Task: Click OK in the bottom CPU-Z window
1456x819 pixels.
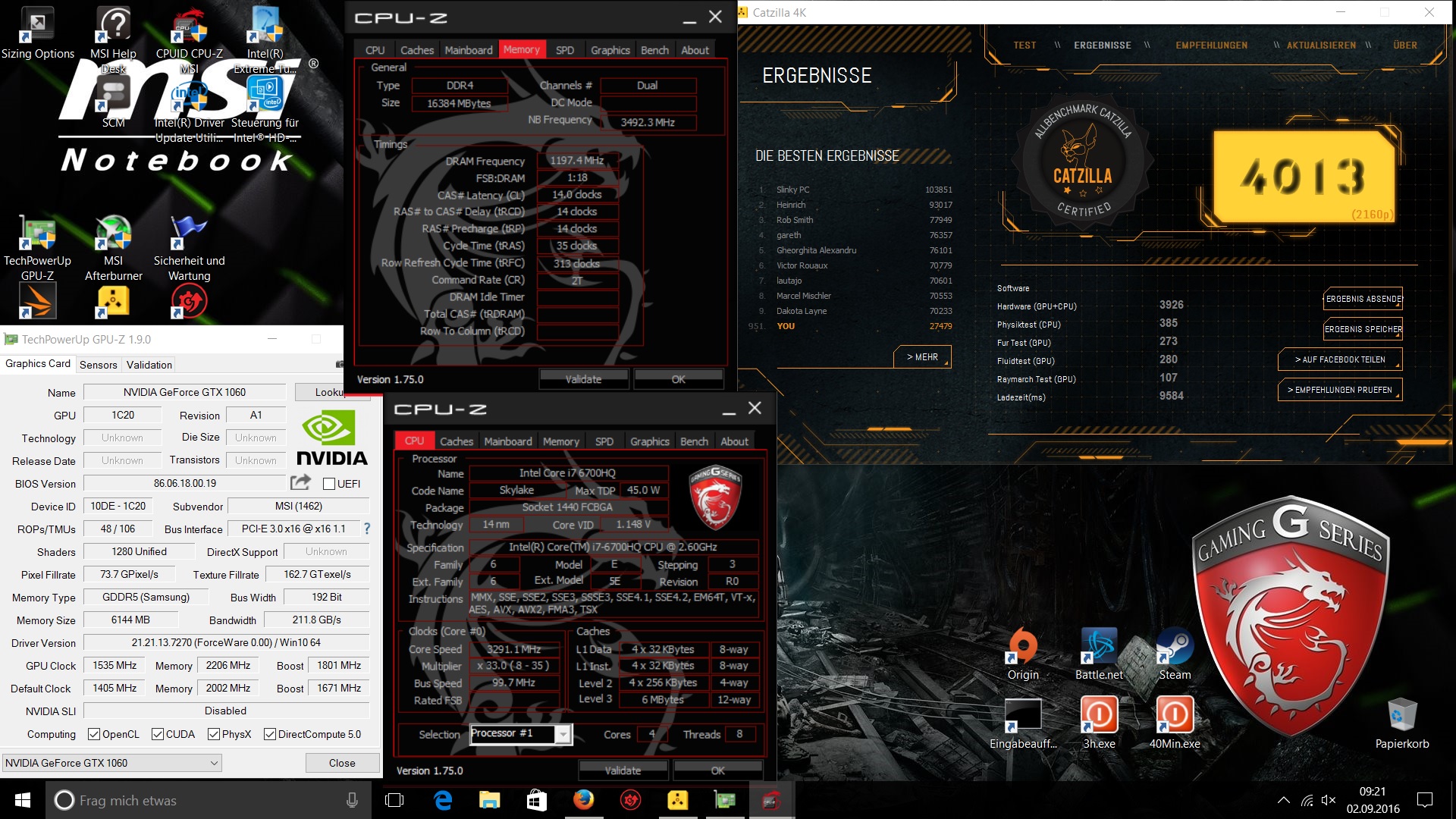Action: 717,770
